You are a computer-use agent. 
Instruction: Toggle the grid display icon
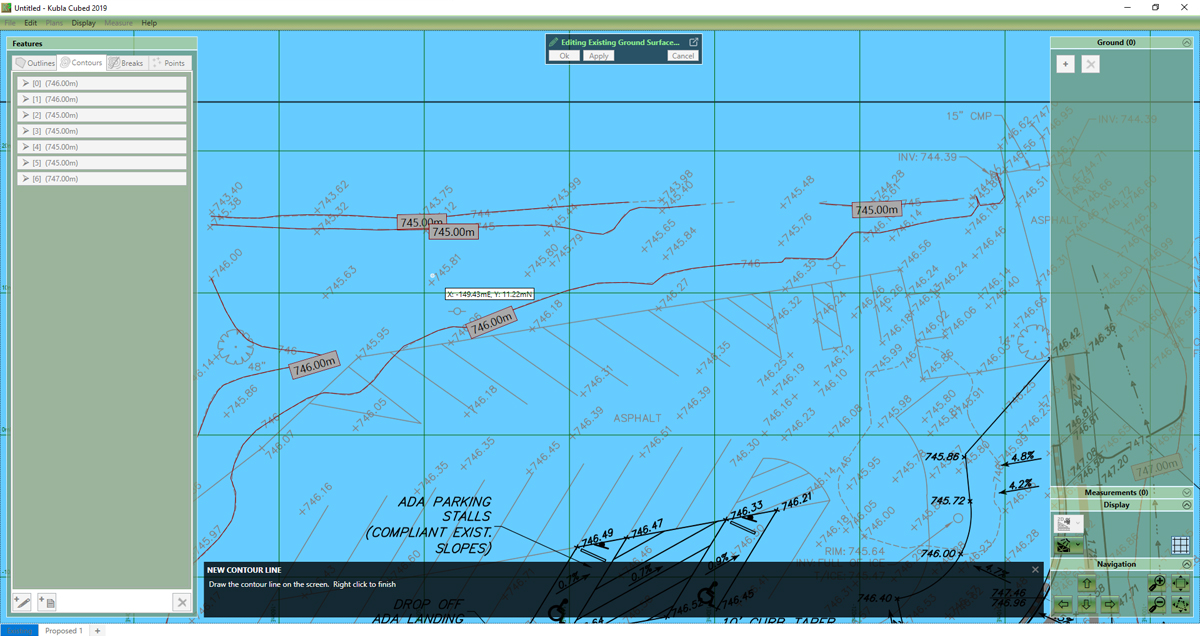coord(1180,545)
